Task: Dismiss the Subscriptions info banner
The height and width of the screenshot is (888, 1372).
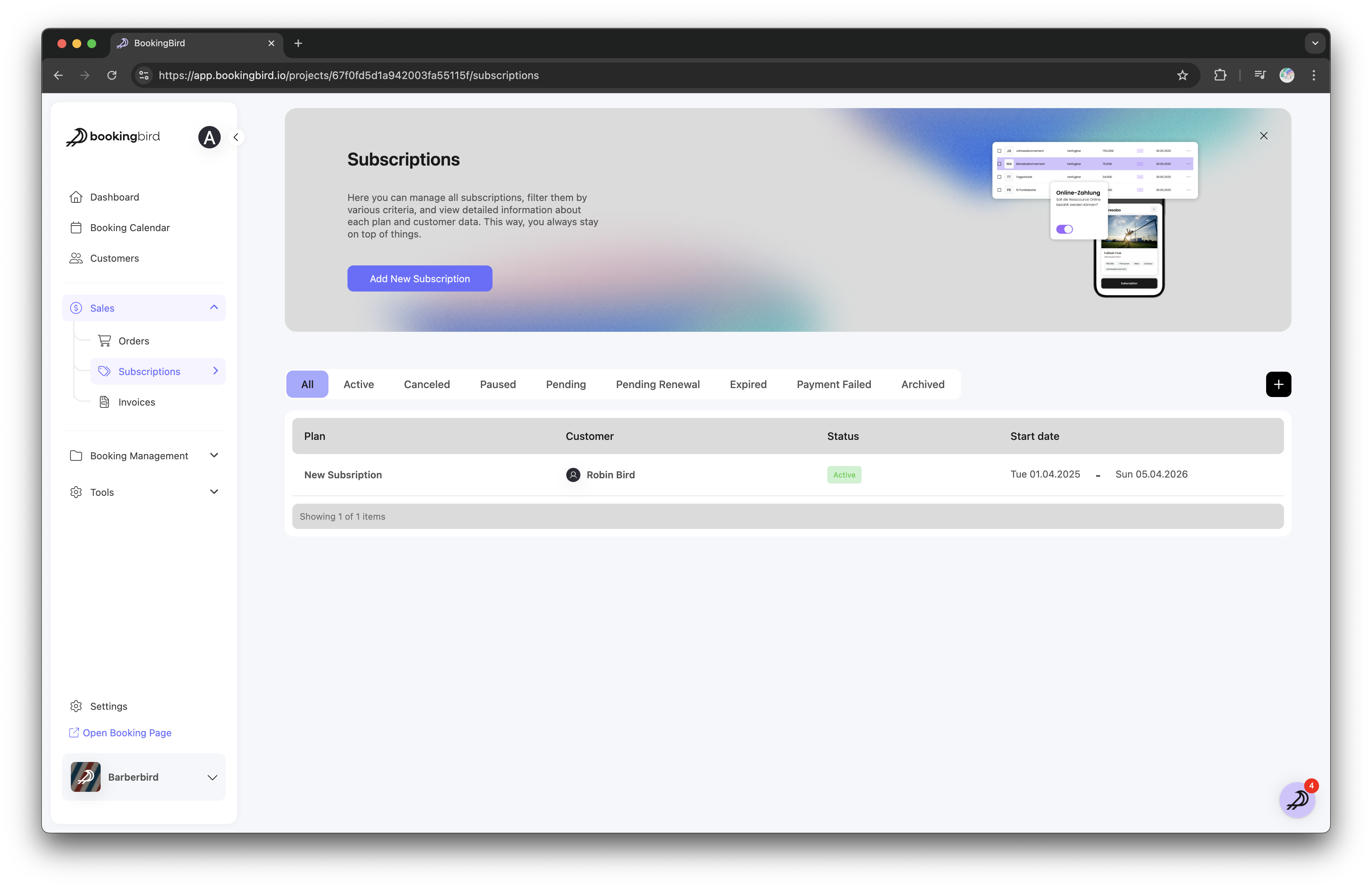Action: coord(1264,136)
